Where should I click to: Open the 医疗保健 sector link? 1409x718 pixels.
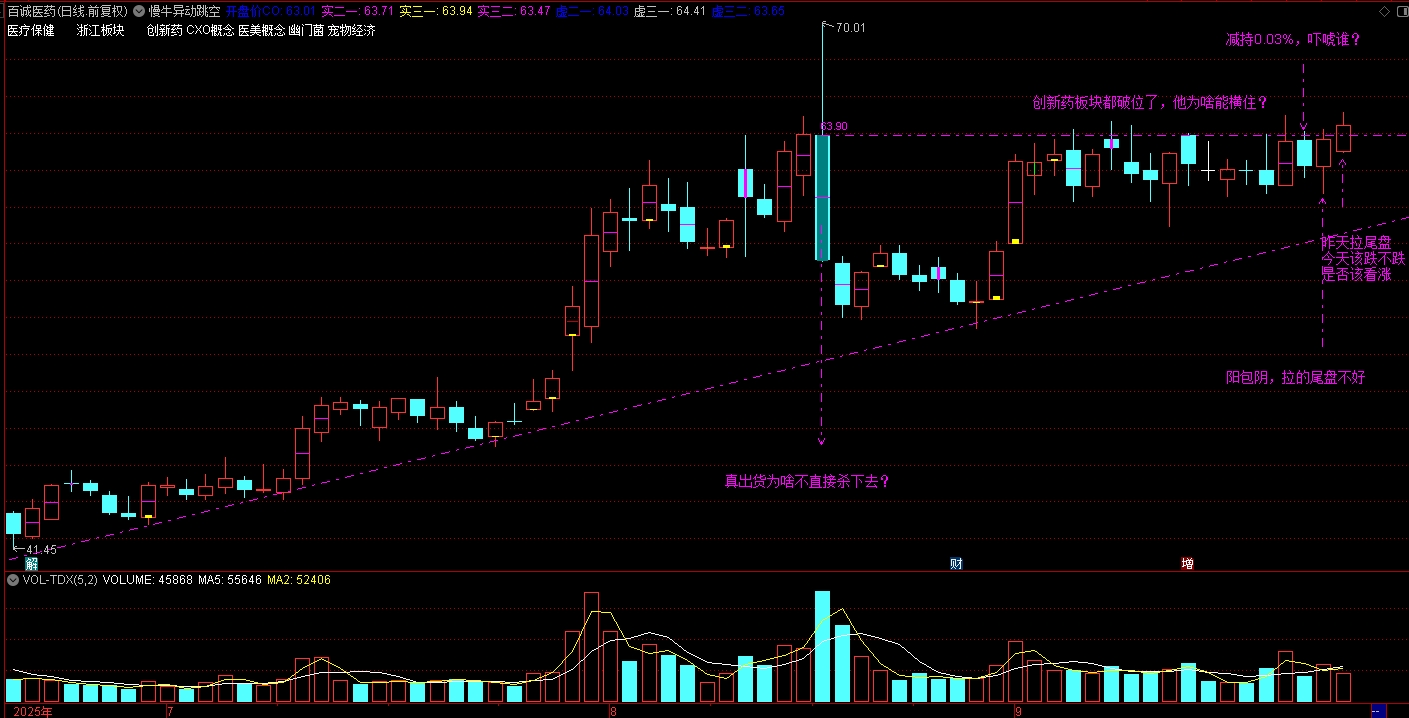31,31
